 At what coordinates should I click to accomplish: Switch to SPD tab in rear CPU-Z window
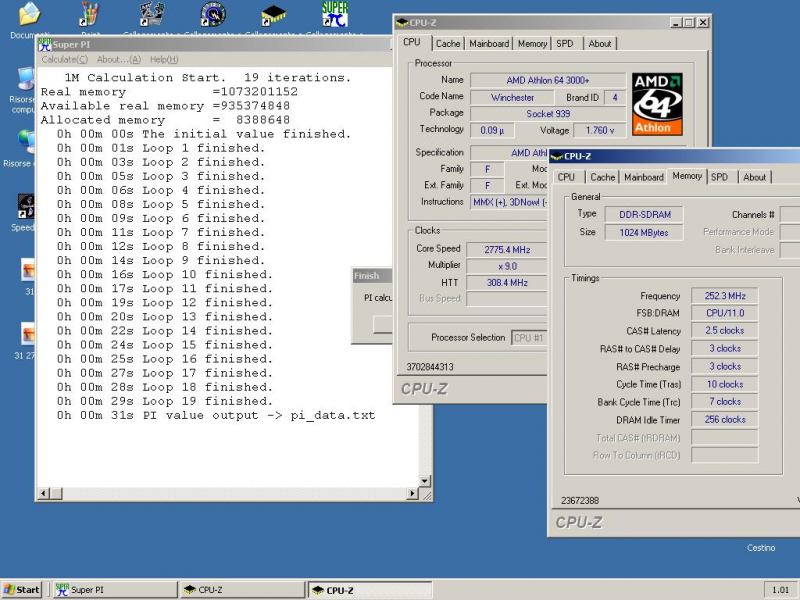(x=565, y=44)
